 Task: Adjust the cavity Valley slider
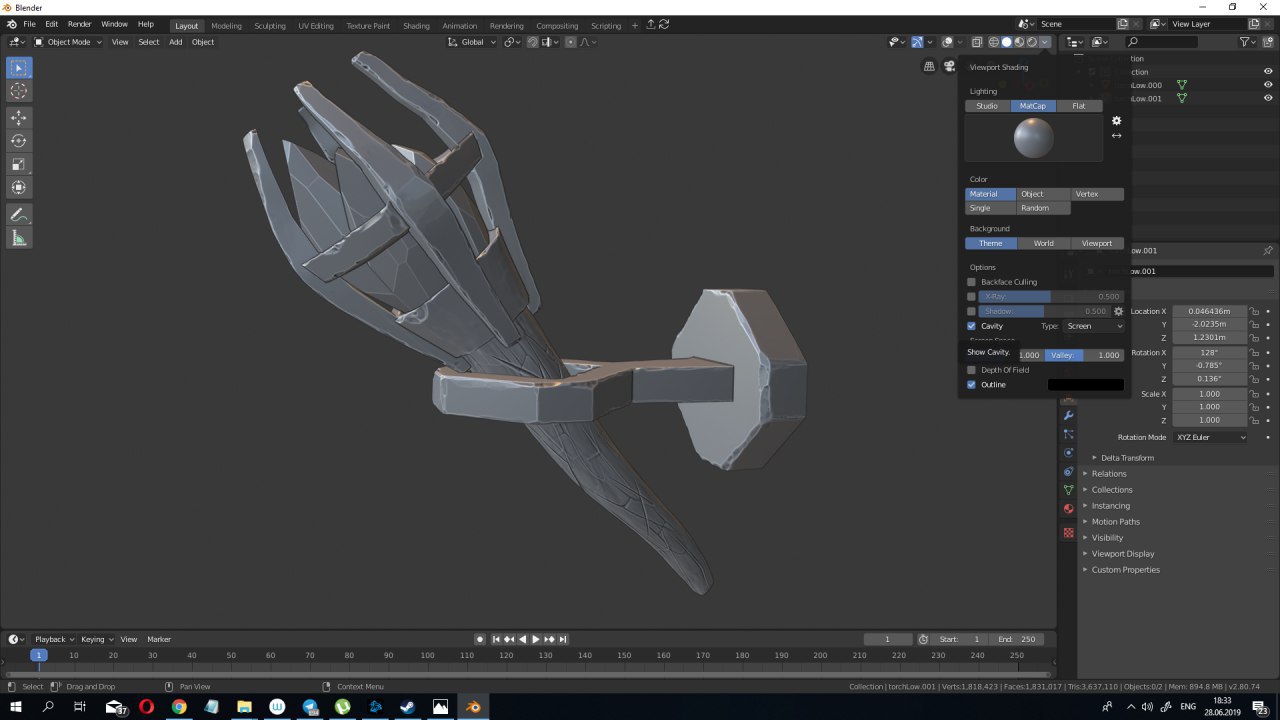1085,355
